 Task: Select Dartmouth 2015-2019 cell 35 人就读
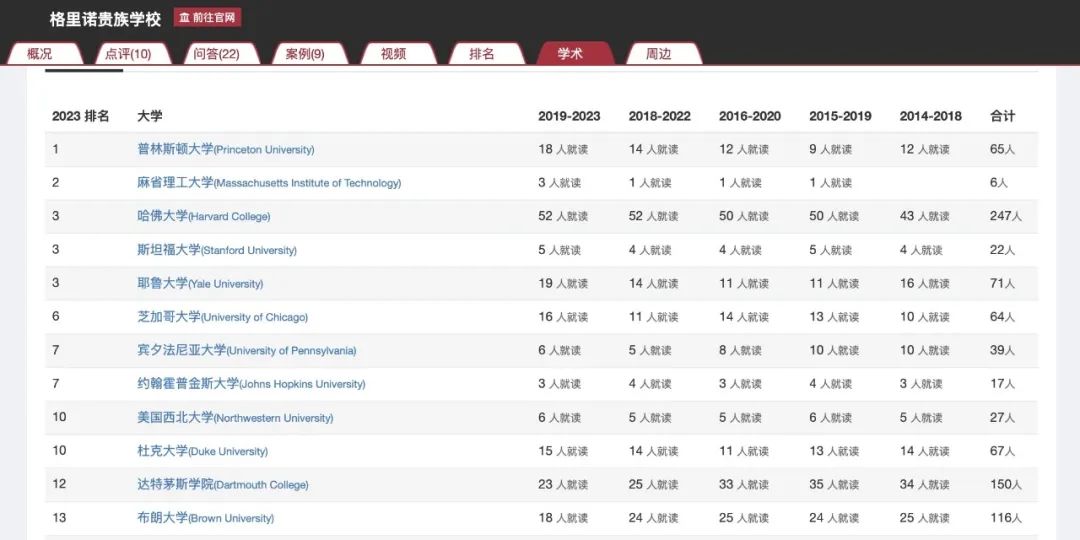pyautogui.click(x=834, y=484)
